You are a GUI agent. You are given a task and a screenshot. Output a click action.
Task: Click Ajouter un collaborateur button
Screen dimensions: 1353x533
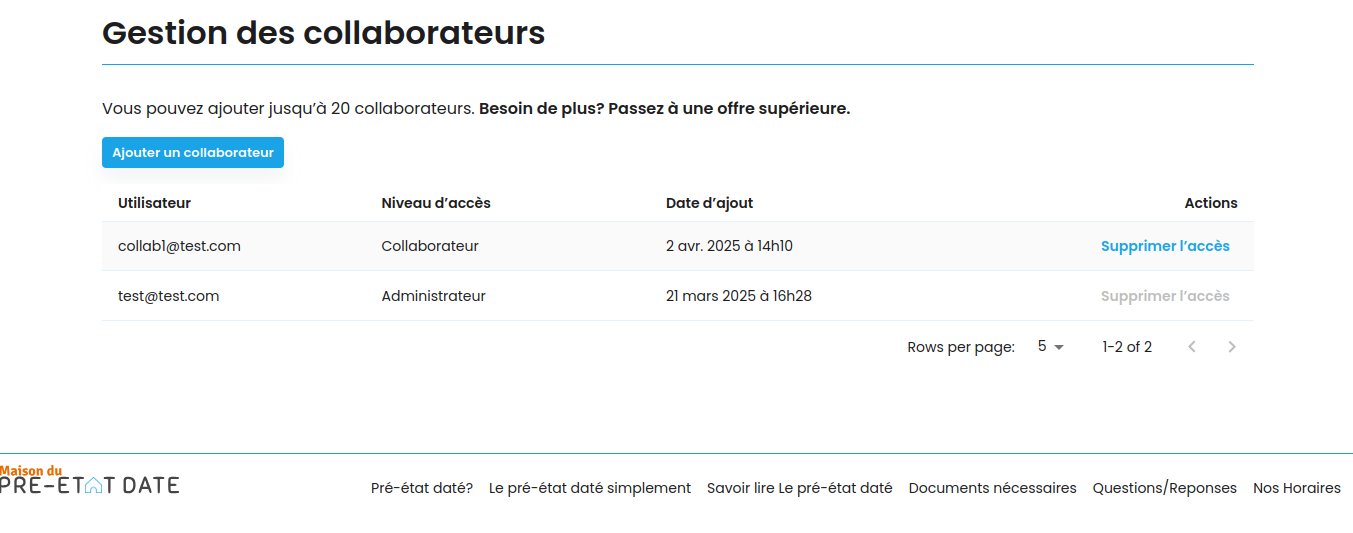point(193,153)
